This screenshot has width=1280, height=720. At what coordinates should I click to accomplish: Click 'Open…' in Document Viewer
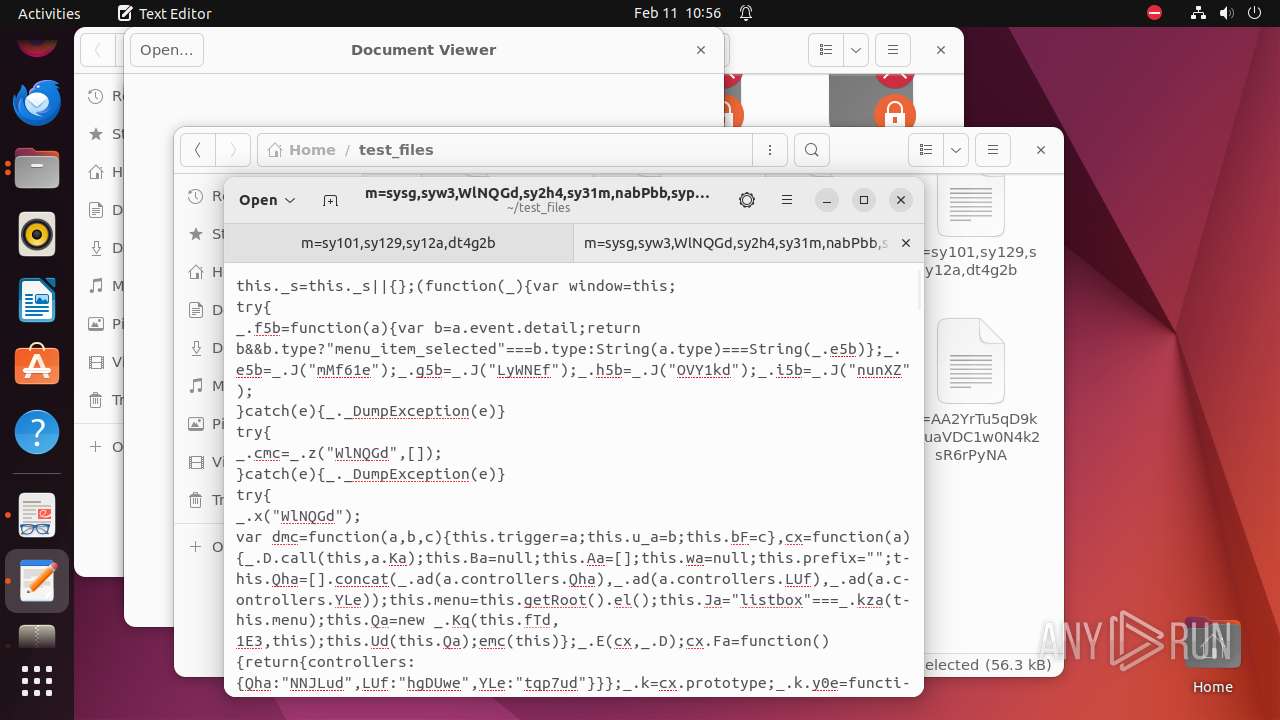pyautogui.click(x=167, y=50)
